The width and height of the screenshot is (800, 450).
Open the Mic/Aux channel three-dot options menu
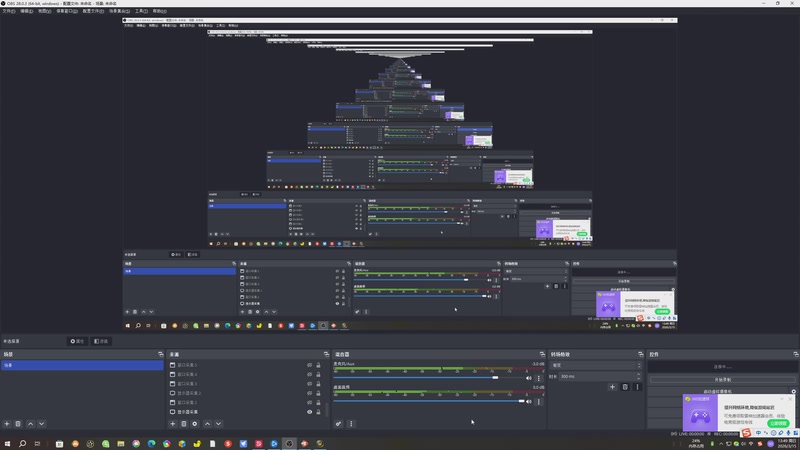(538, 378)
